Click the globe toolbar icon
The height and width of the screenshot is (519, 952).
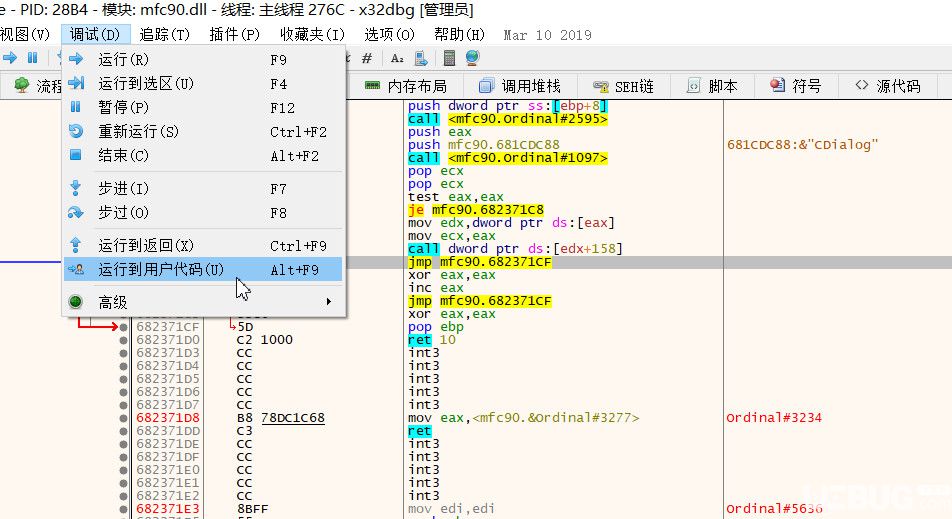[x=472, y=58]
